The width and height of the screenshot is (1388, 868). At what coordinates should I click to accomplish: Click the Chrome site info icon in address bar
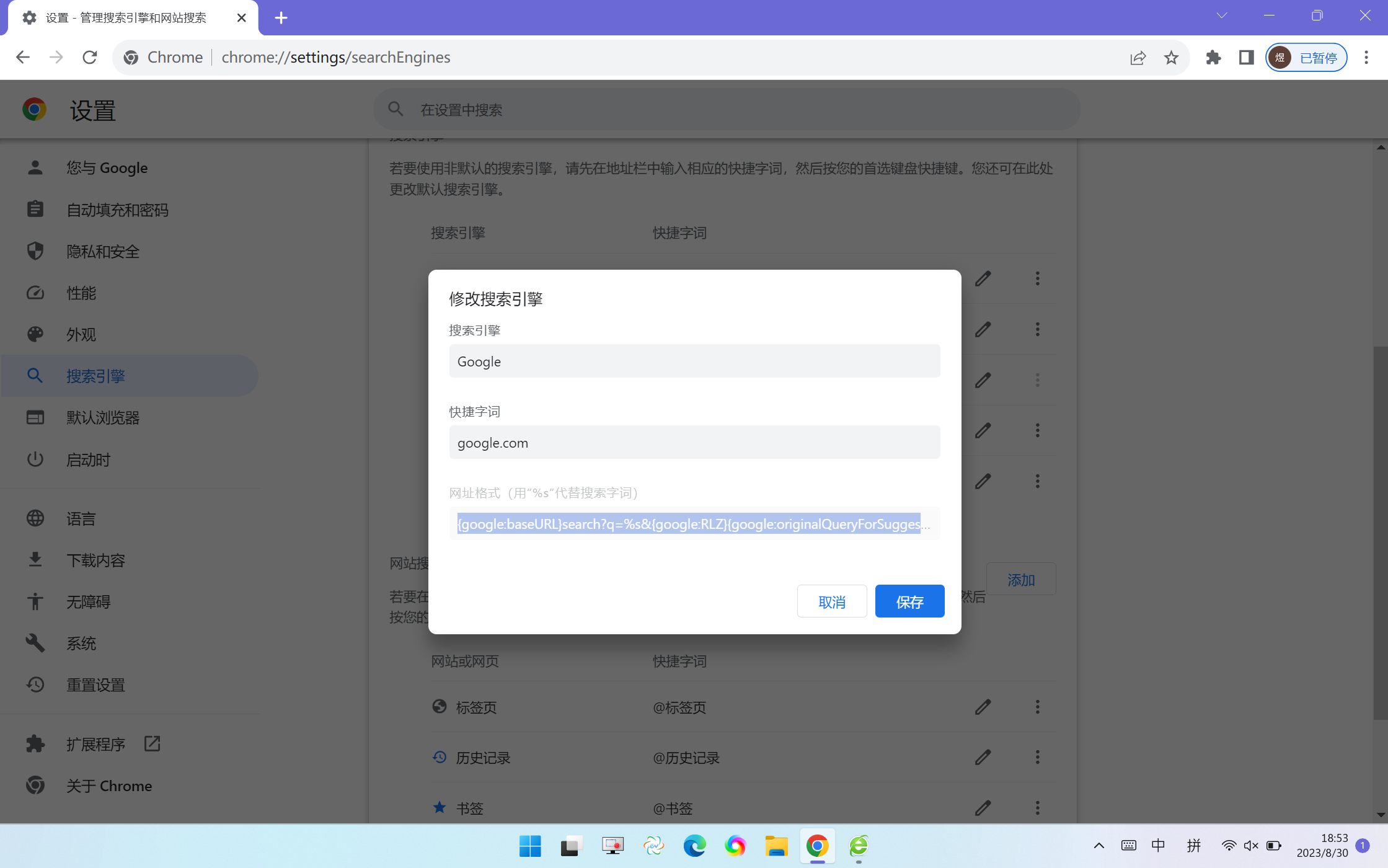coord(131,58)
